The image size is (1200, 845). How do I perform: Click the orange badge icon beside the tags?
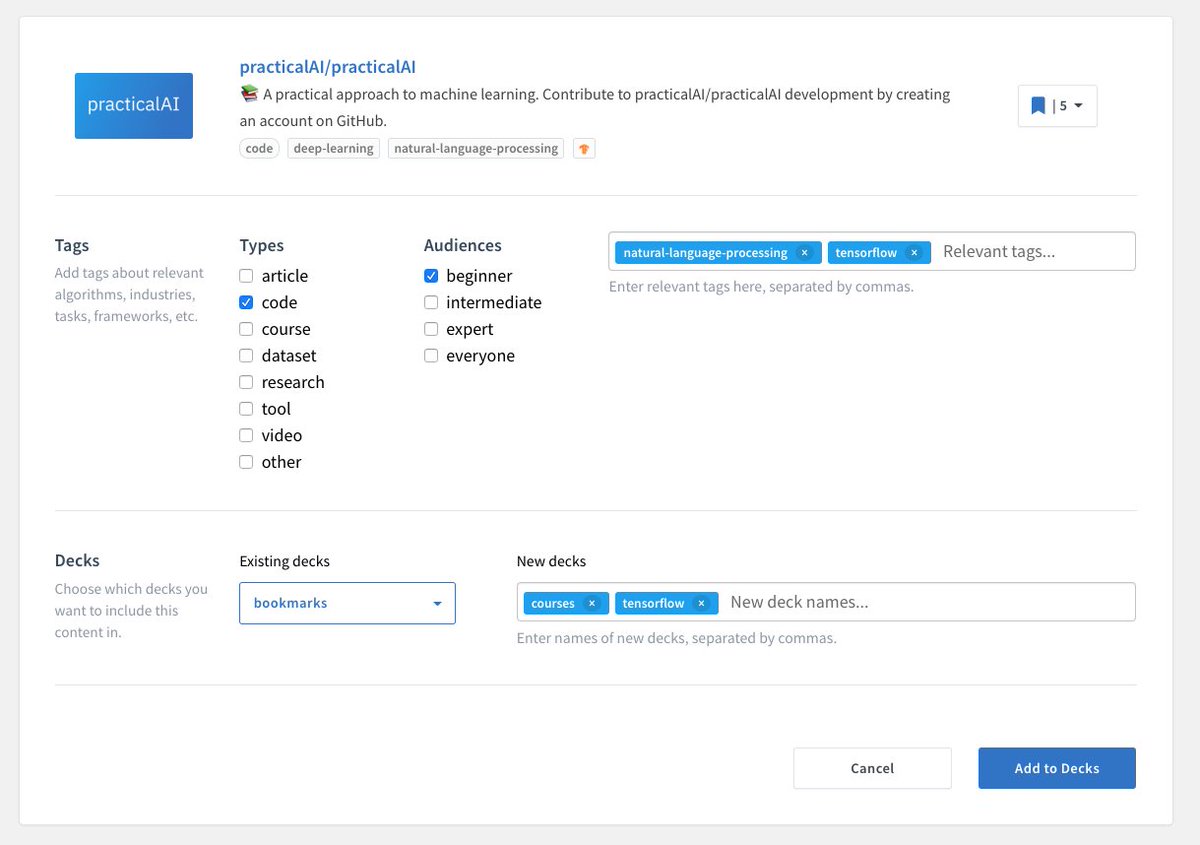tap(584, 149)
